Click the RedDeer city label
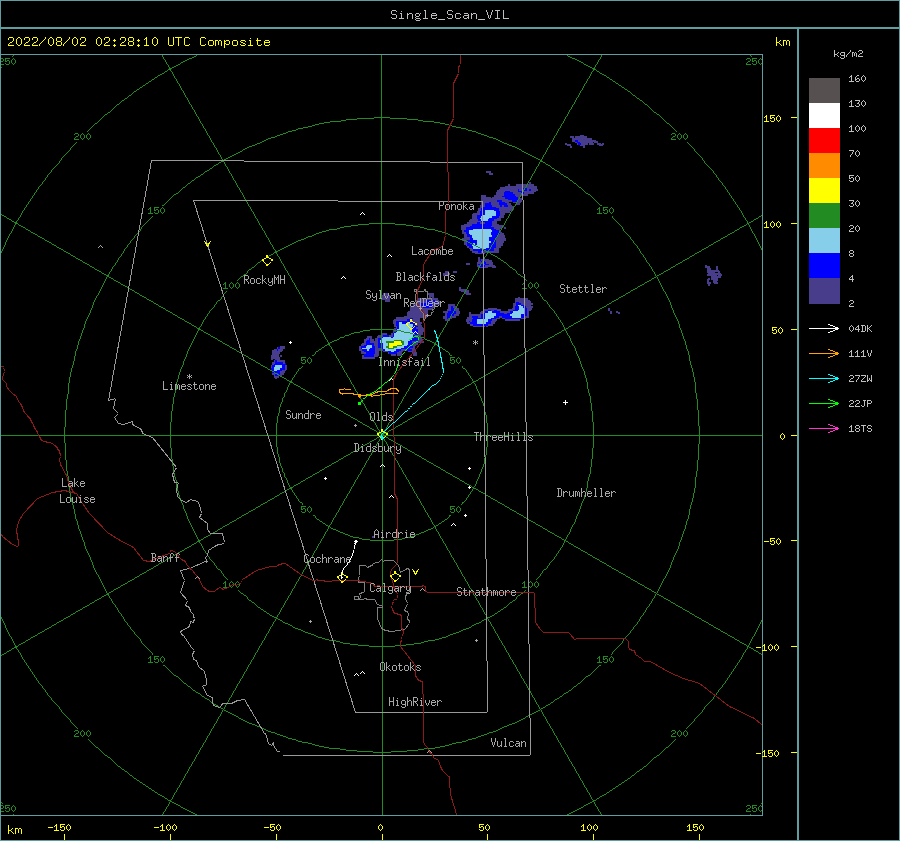The height and width of the screenshot is (841, 900). pos(424,303)
